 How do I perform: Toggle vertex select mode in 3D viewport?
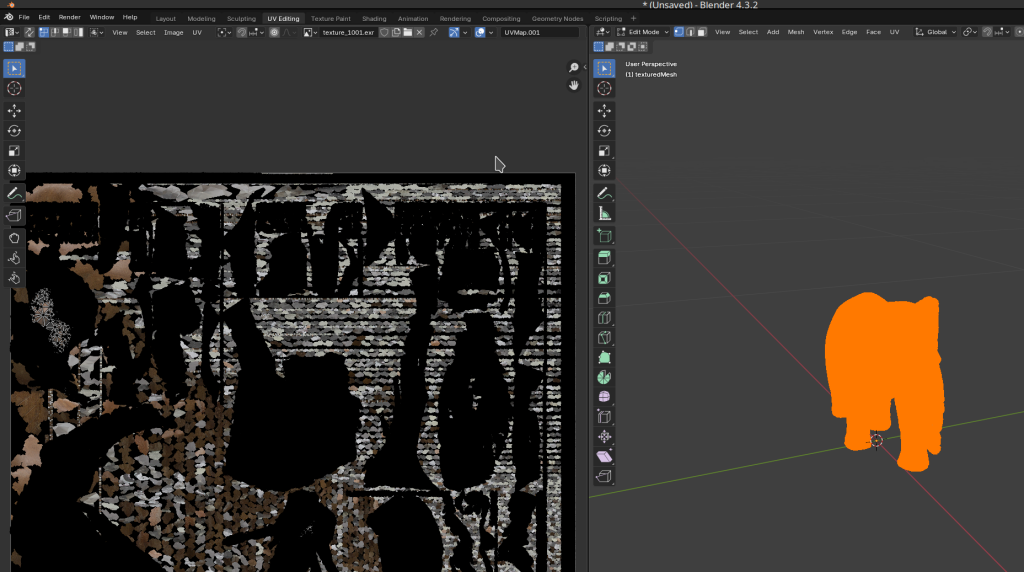point(678,32)
